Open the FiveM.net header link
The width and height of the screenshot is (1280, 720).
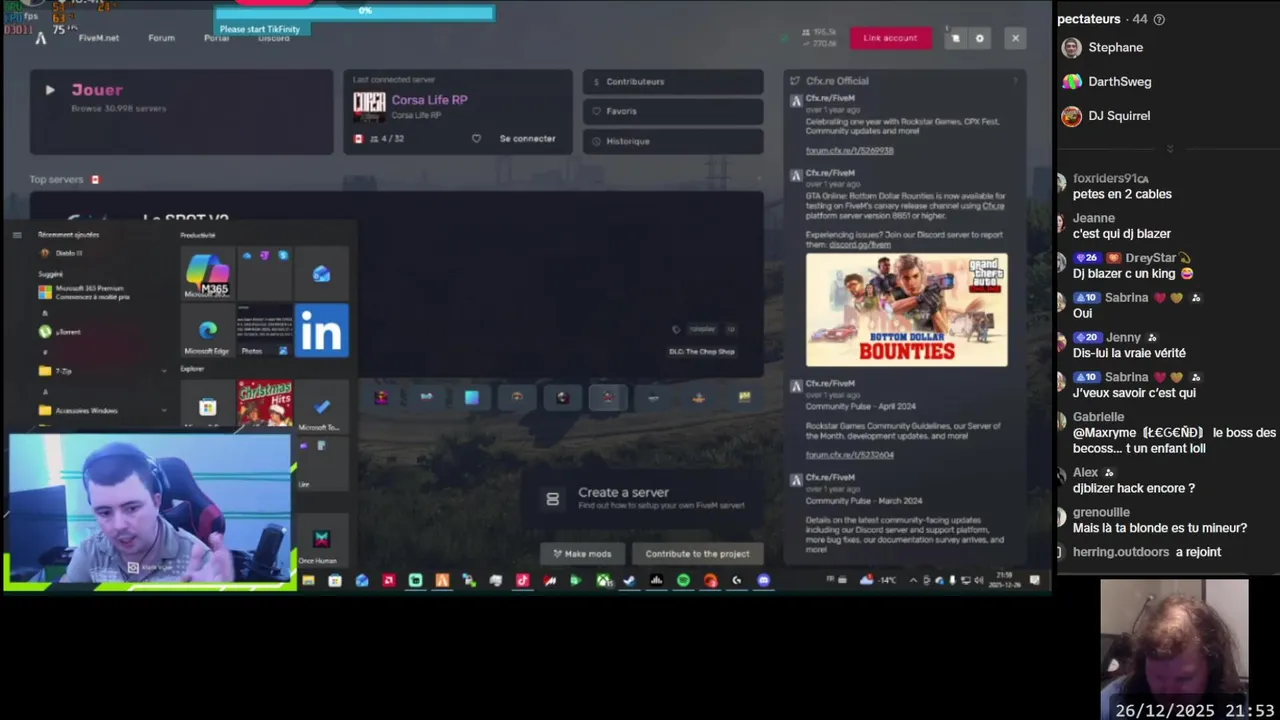click(99, 38)
